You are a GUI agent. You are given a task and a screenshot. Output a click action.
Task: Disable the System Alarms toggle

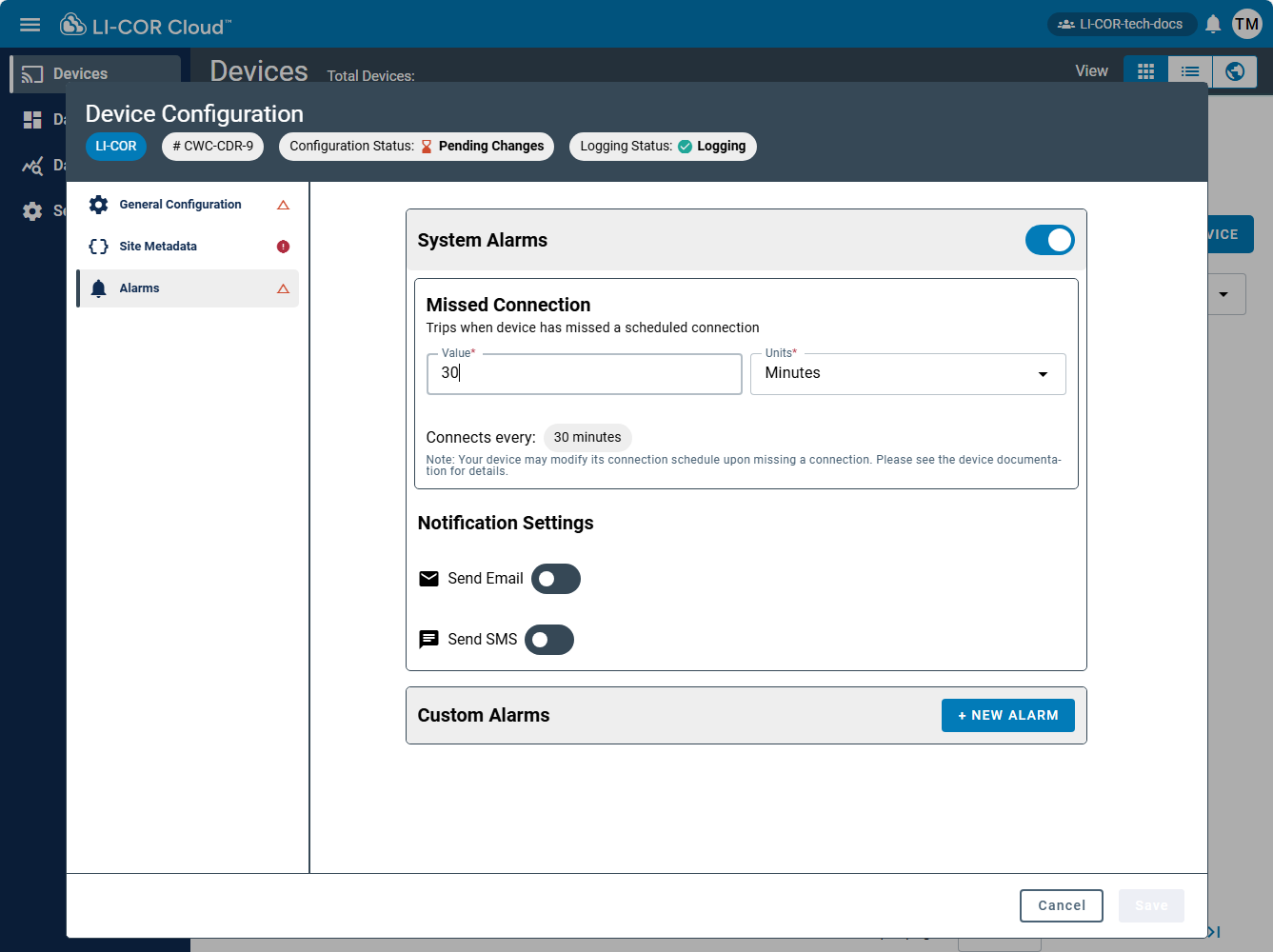coord(1049,240)
